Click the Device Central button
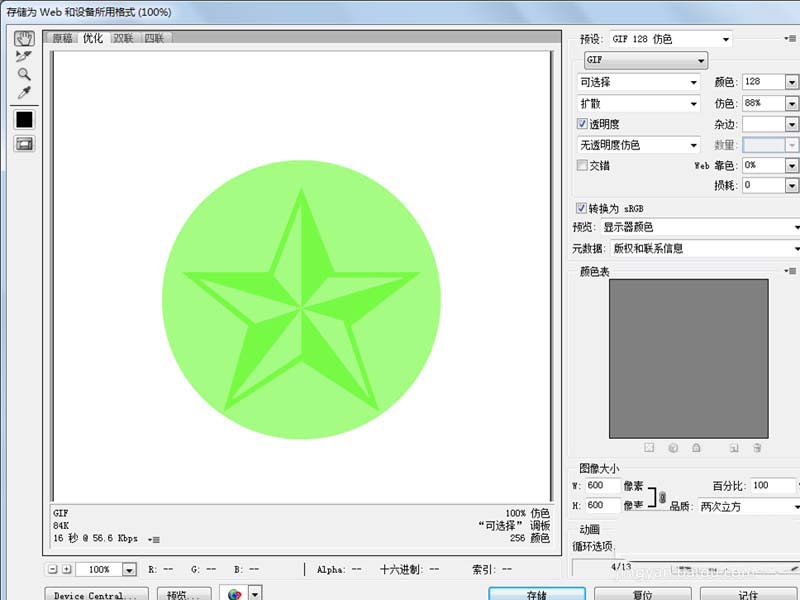Screen dimensions: 800x600 click(96, 595)
